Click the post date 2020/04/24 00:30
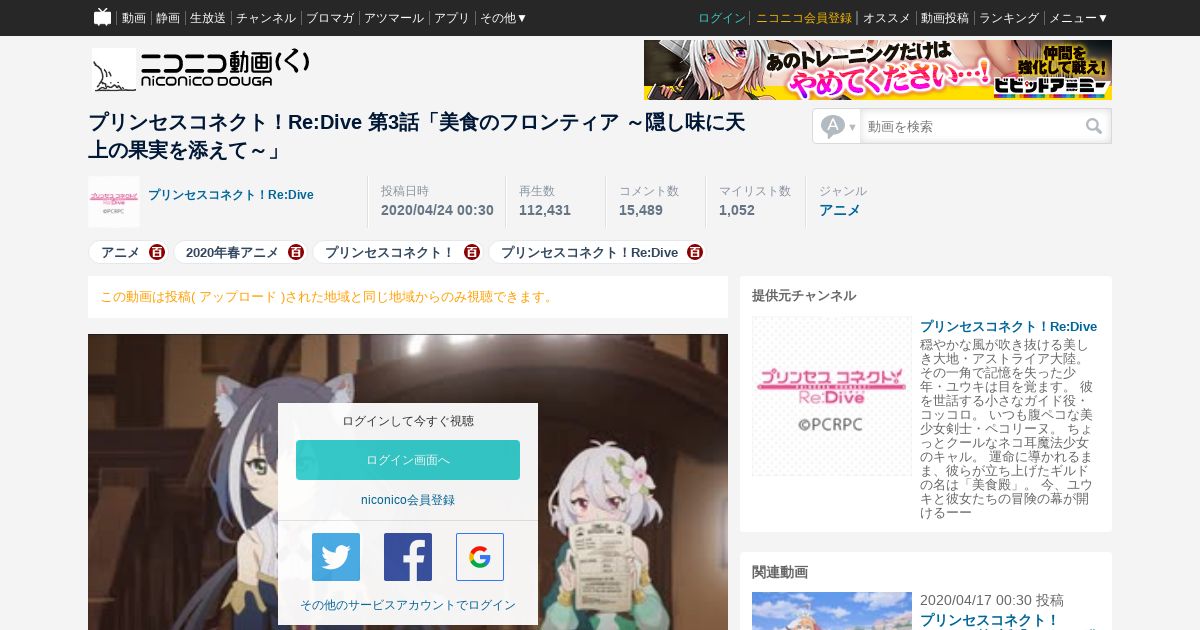 pyautogui.click(x=437, y=210)
